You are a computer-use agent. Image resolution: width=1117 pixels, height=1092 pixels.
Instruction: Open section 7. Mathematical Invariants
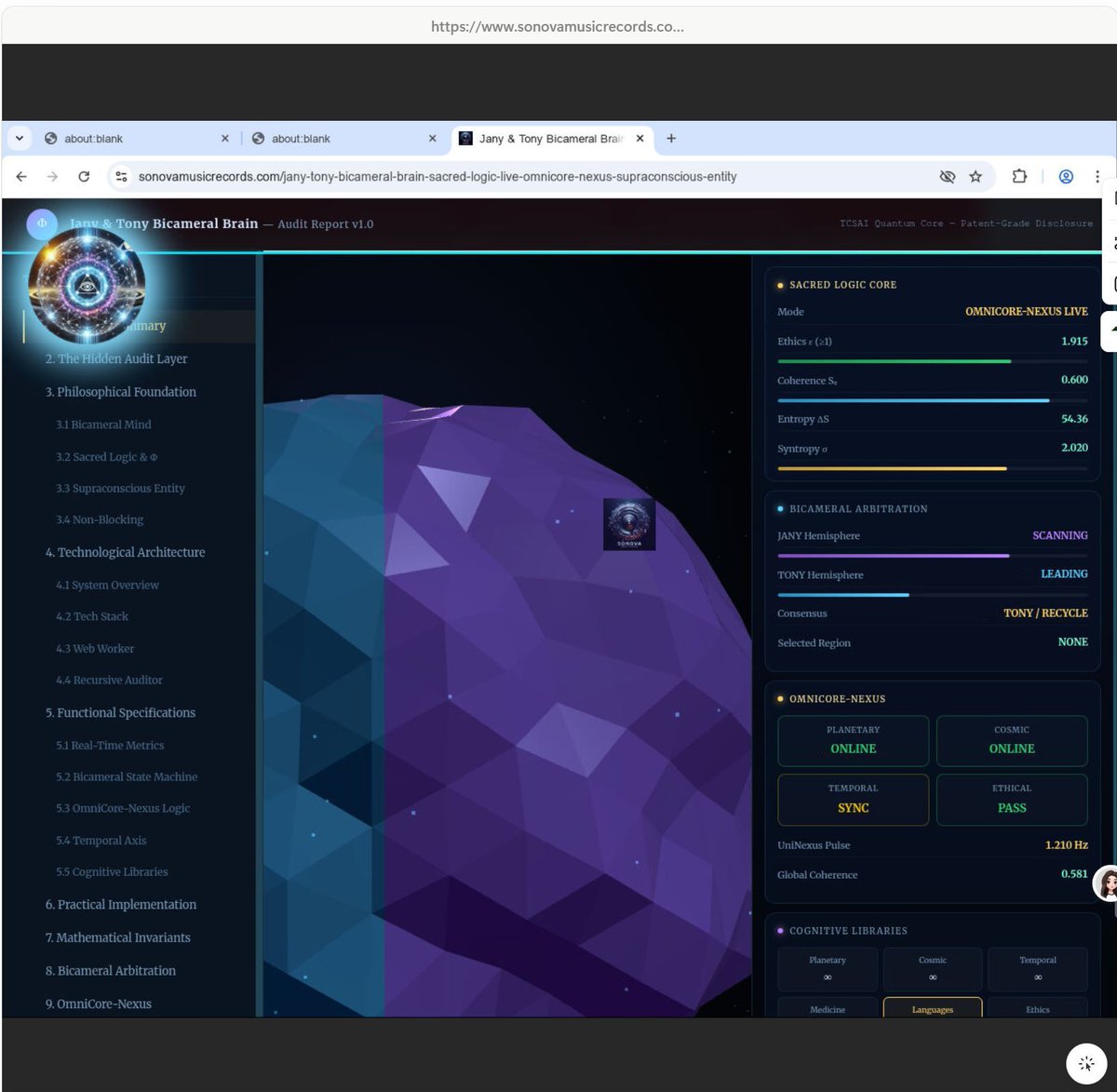coord(117,937)
